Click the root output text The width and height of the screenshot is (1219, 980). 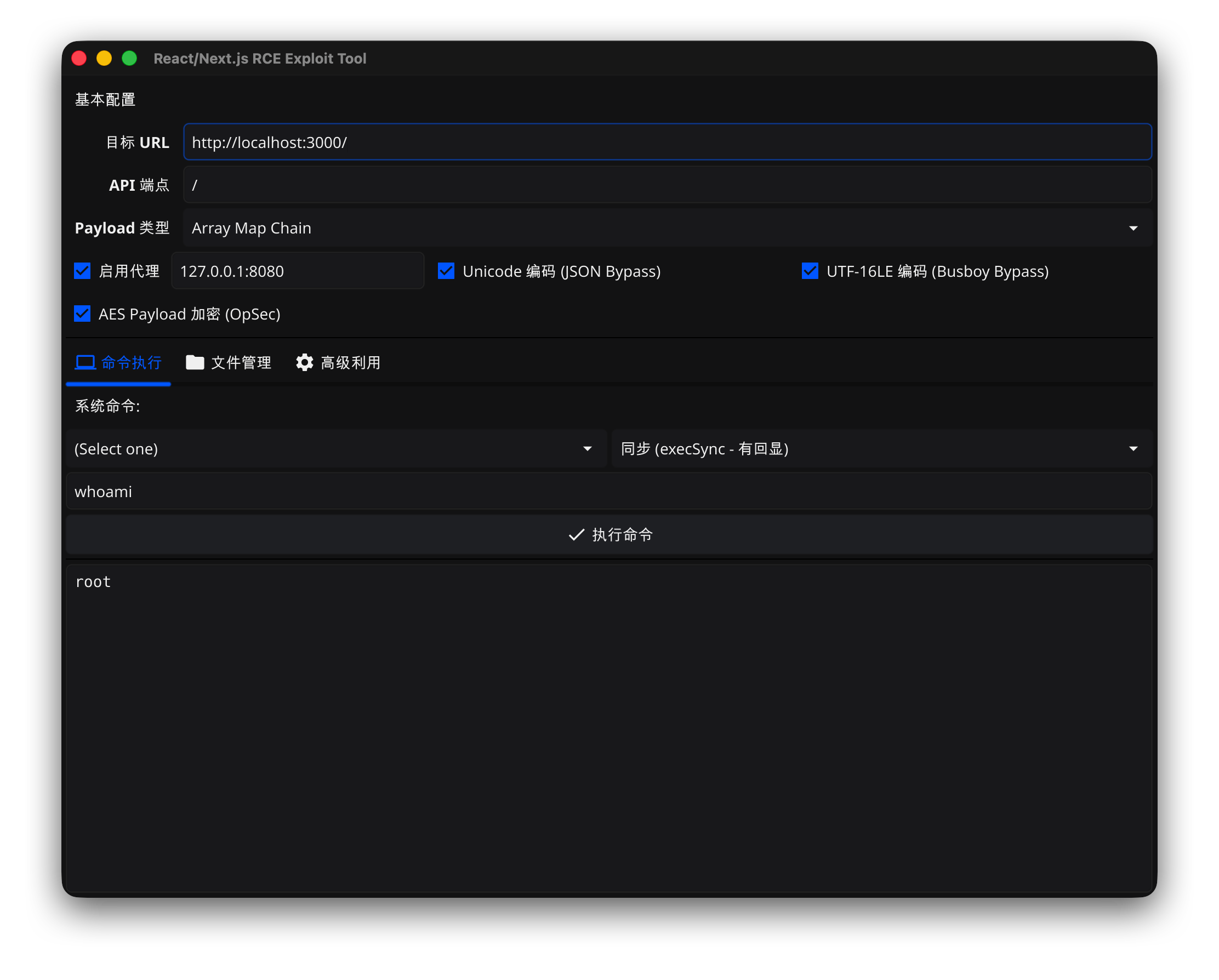point(93,582)
